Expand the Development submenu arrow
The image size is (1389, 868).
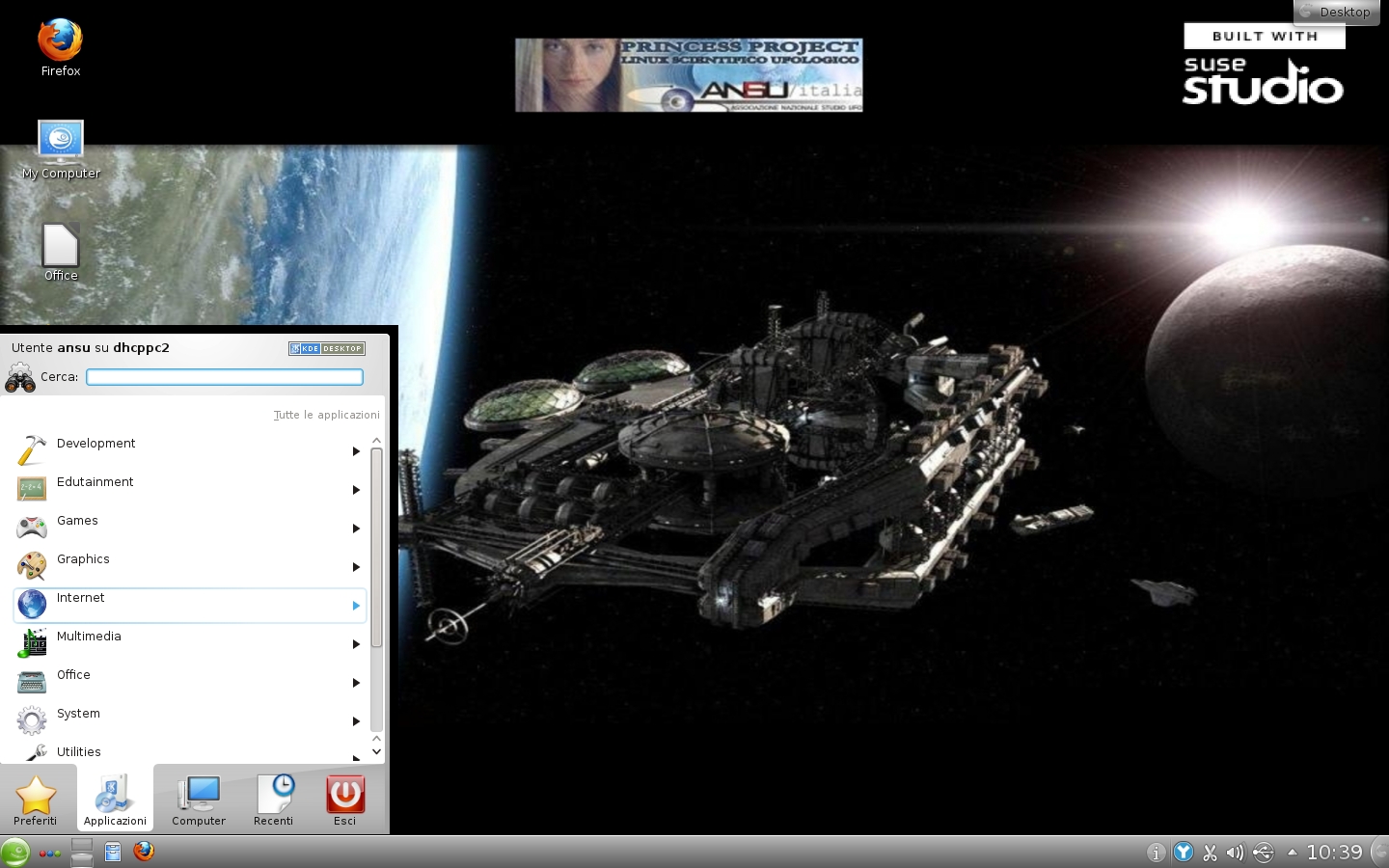click(356, 451)
